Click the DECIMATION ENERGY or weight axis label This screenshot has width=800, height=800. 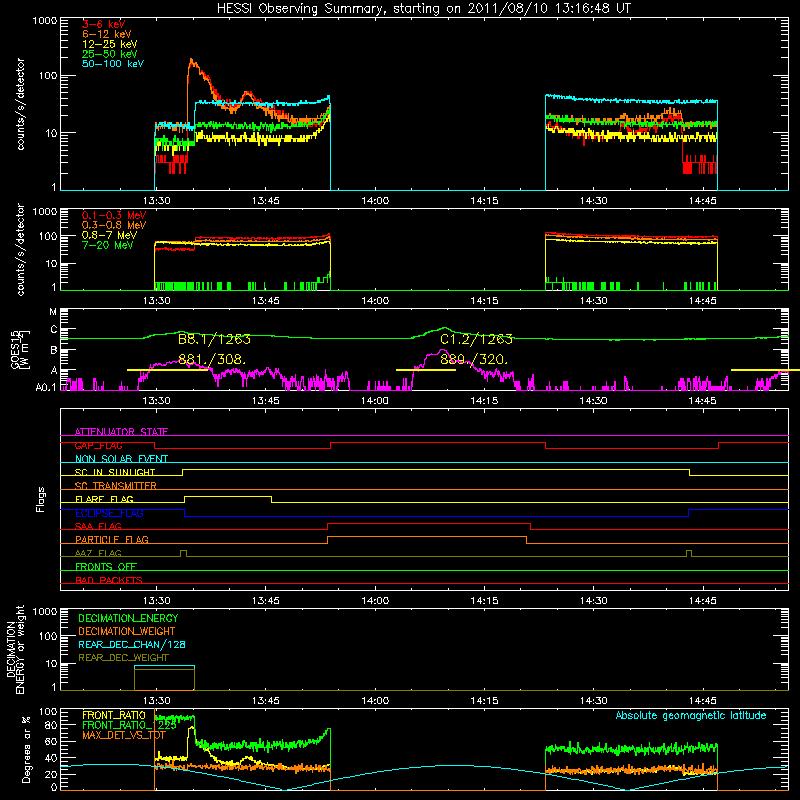(16, 649)
